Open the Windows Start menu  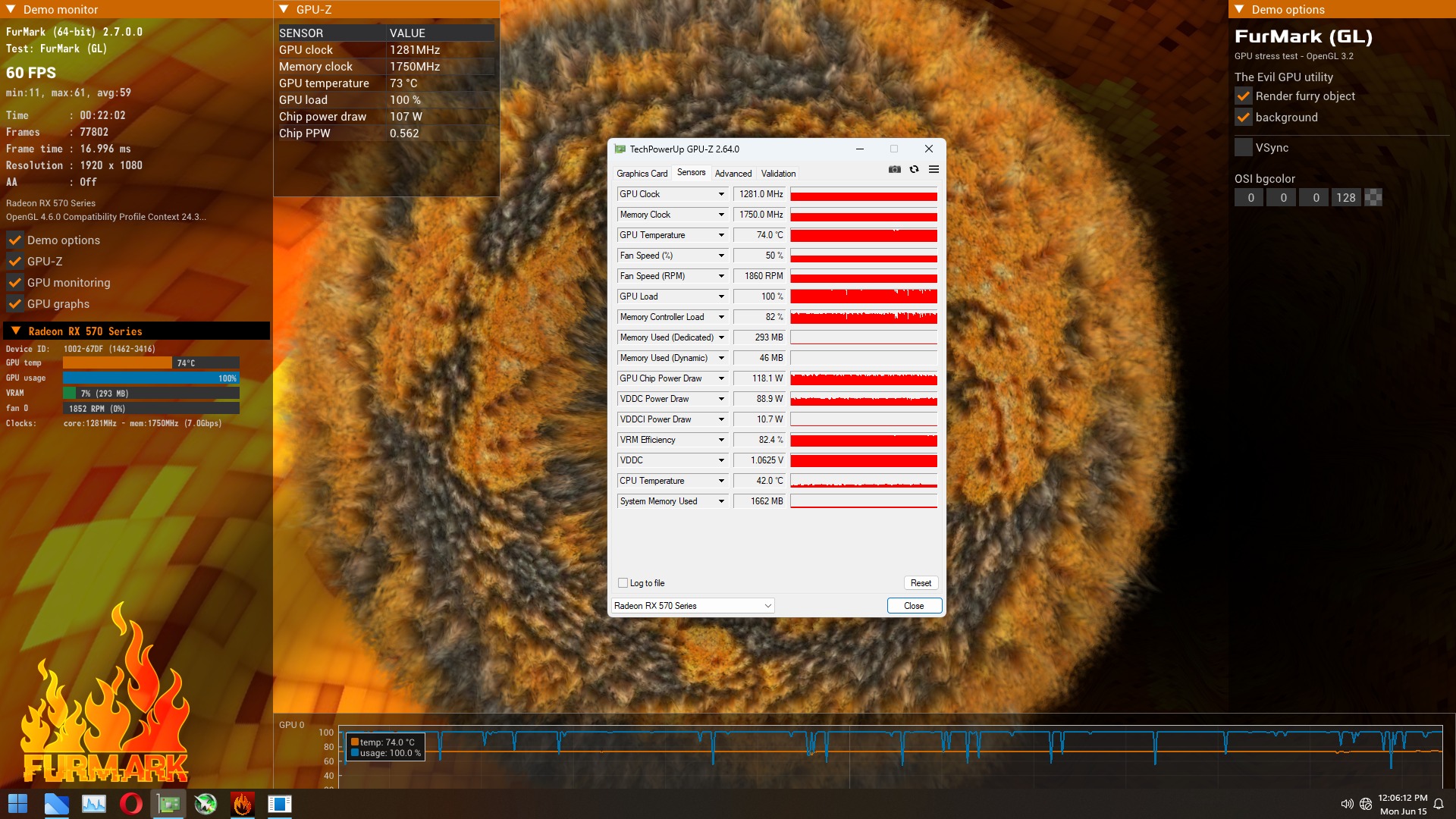(17, 804)
